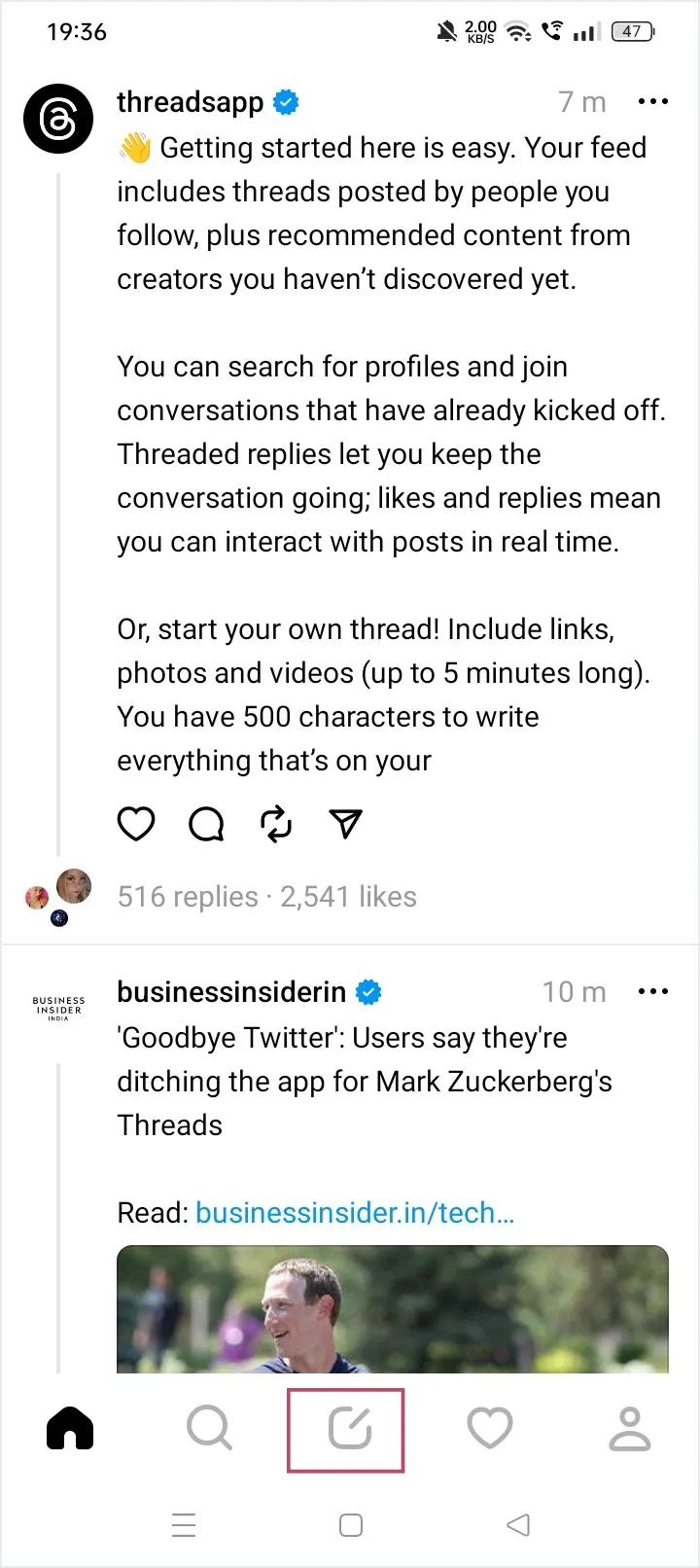Image resolution: width=700 pixels, height=1568 pixels.
Task: View the 516 replies and likes
Action: (x=266, y=897)
